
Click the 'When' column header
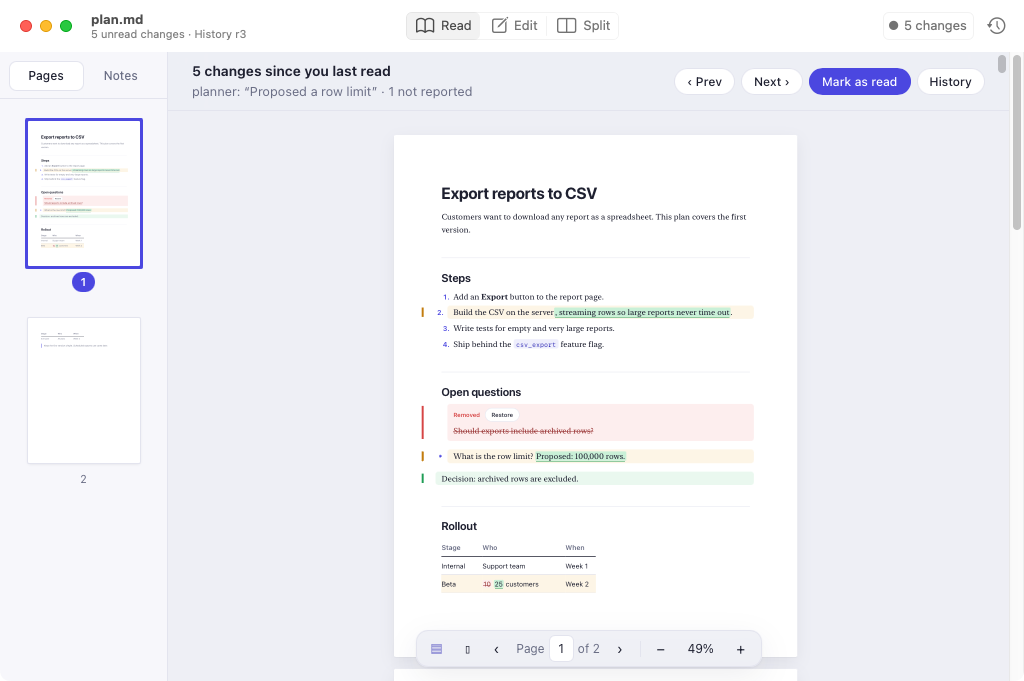(575, 548)
